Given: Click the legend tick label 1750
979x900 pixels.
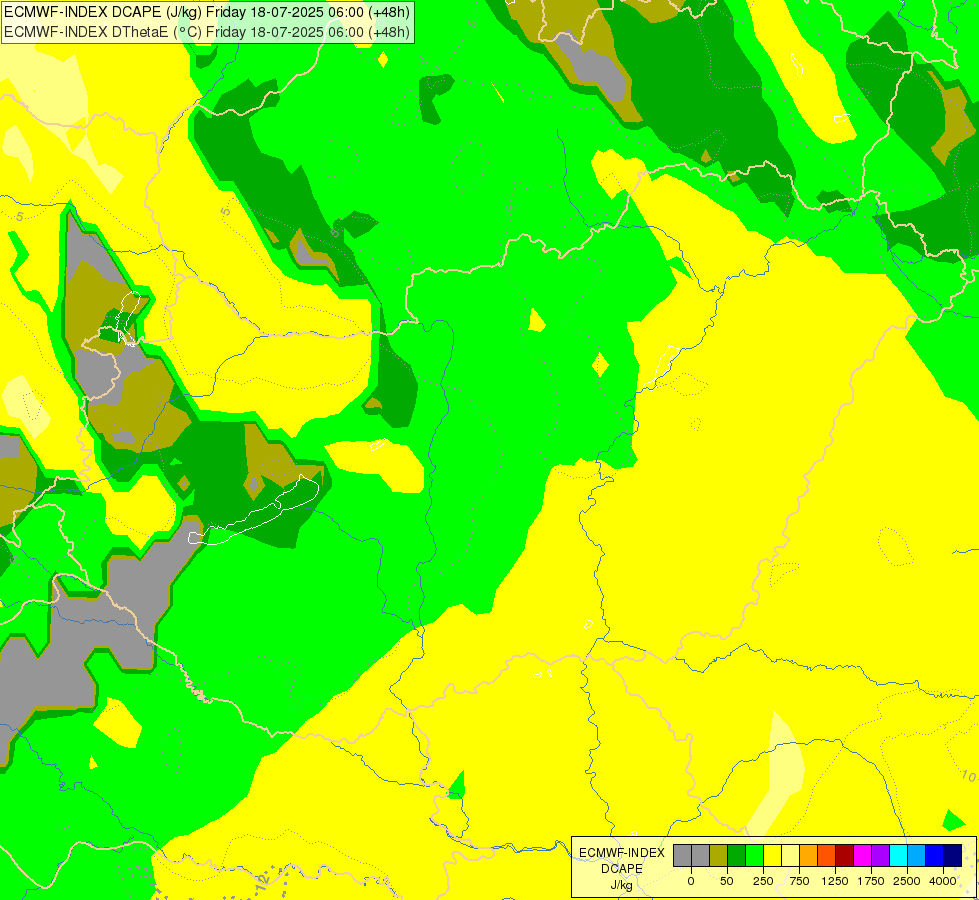Looking at the screenshot, I should tap(871, 881).
